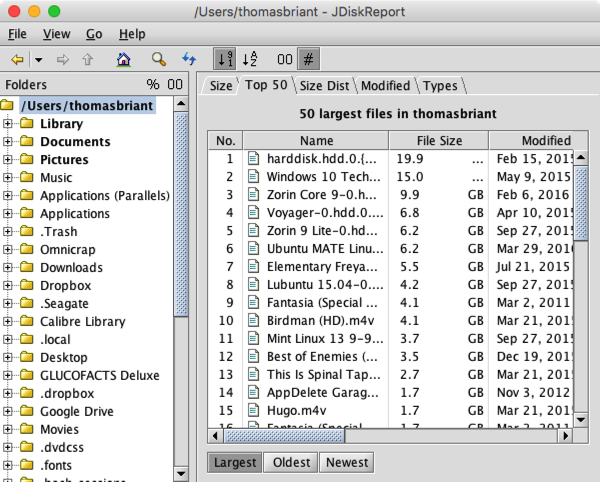Click the table horizontal scroll right arrow
The width and height of the screenshot is (600, 482).
click(x=565, y=436)
